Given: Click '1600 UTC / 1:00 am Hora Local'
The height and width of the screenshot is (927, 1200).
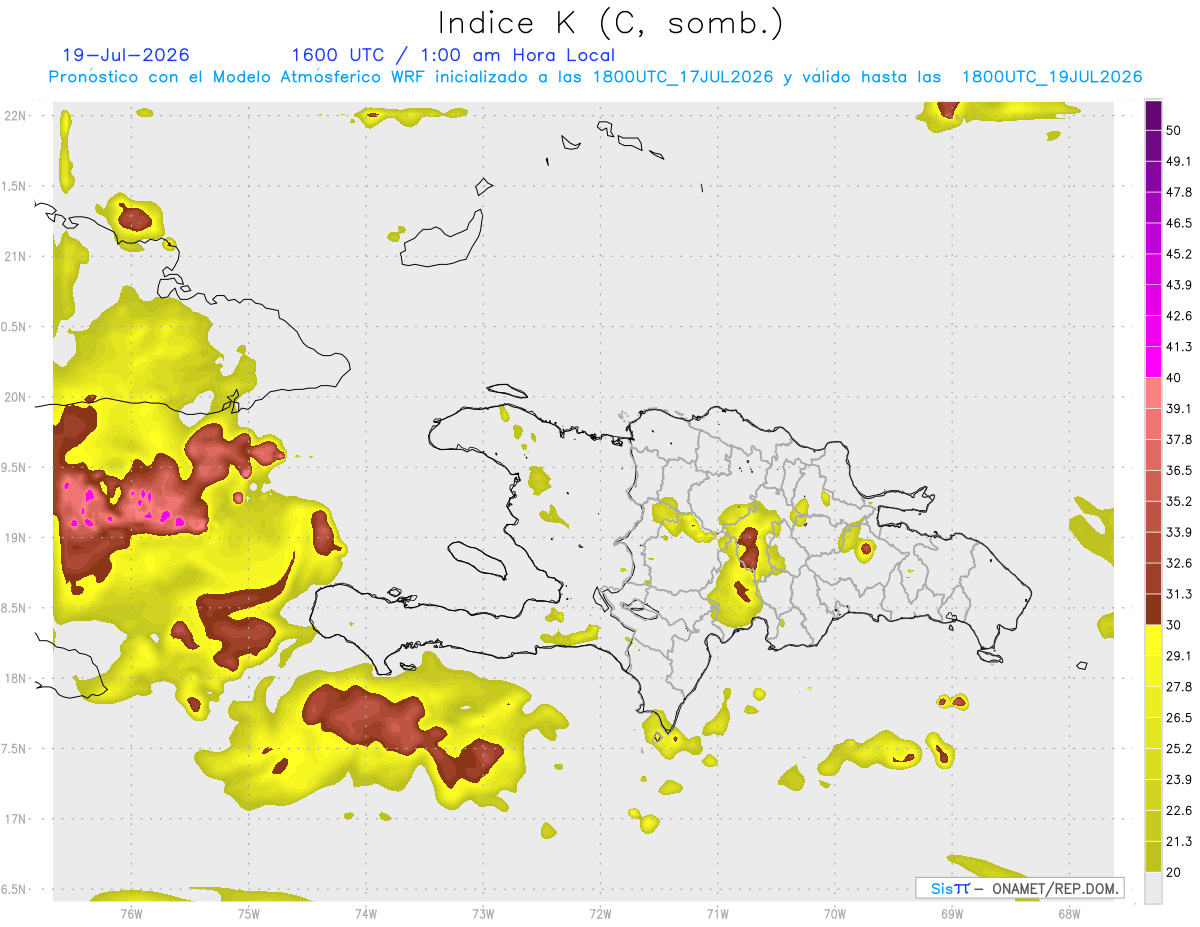Looking at the screenshot, I should click(453, 55).
